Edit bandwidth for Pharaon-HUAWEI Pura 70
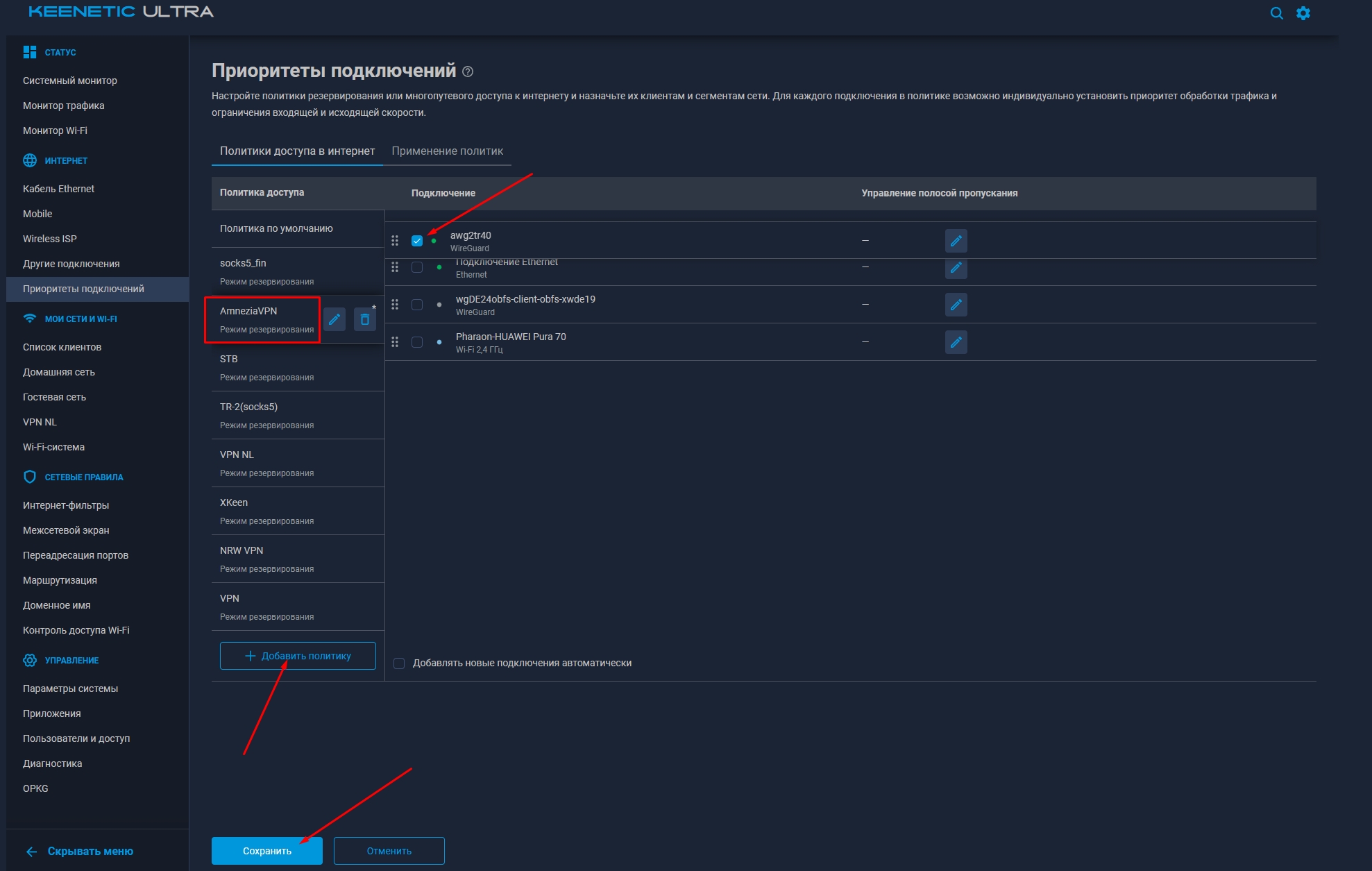The width and height of the screenshot is (1372, 871). click(956, 342)
